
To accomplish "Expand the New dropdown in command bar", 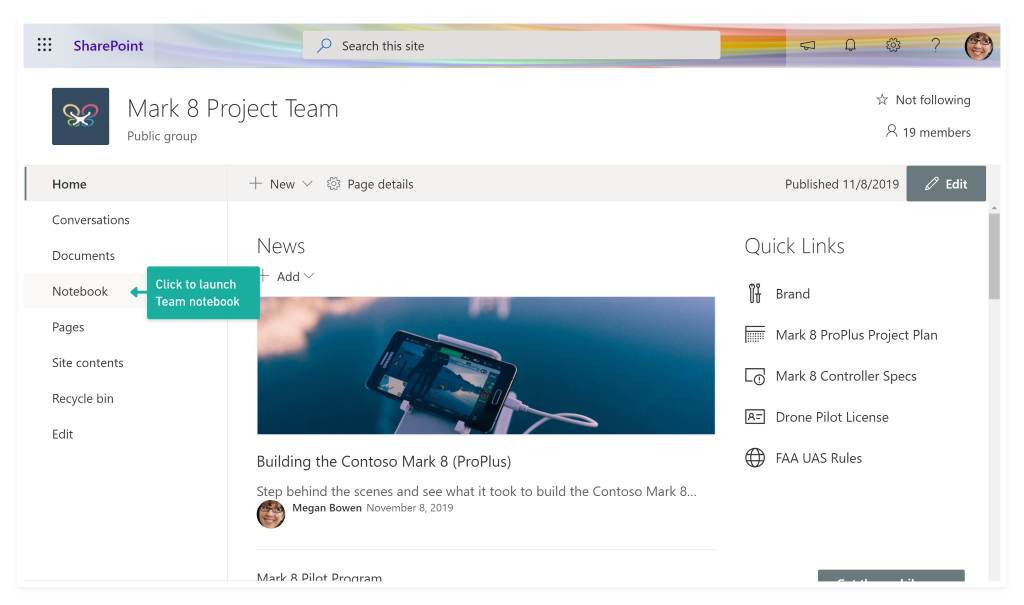I will (281, 184).
